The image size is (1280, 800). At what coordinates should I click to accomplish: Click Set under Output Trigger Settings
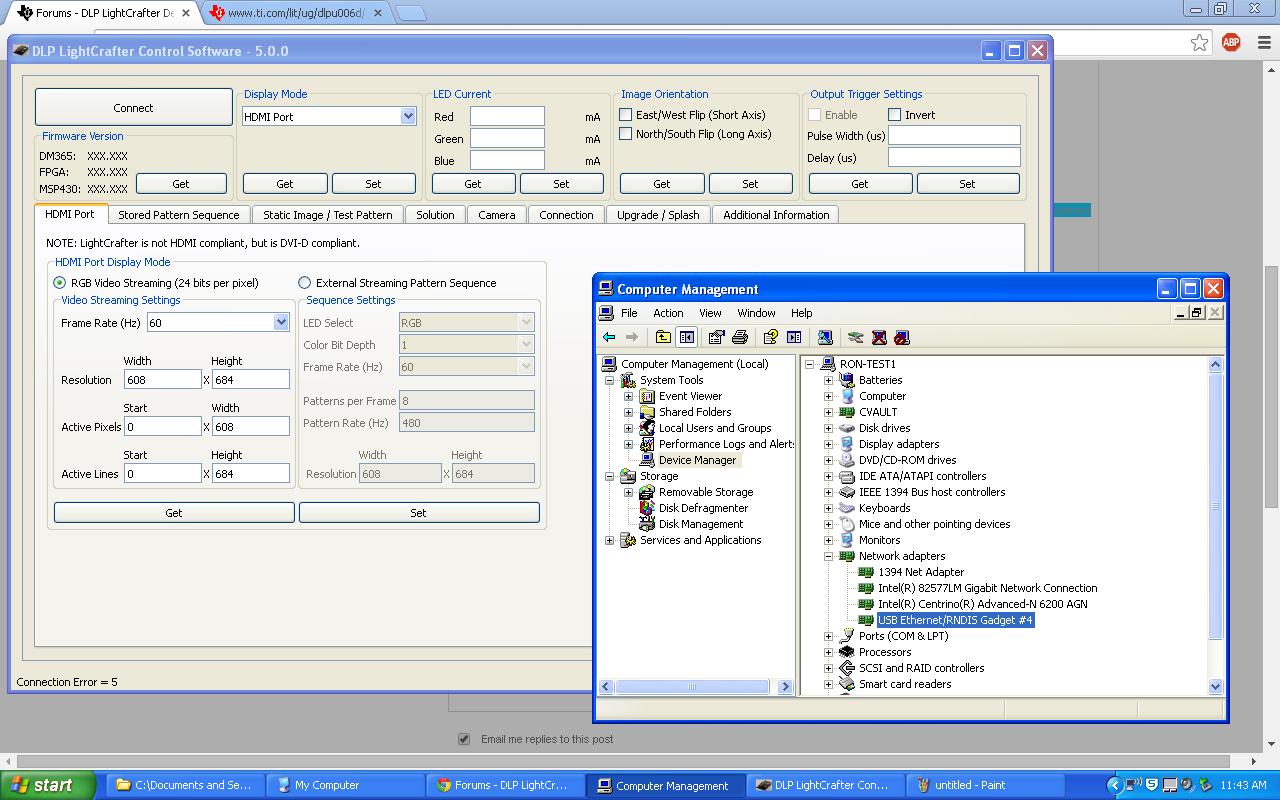[967, 184]
